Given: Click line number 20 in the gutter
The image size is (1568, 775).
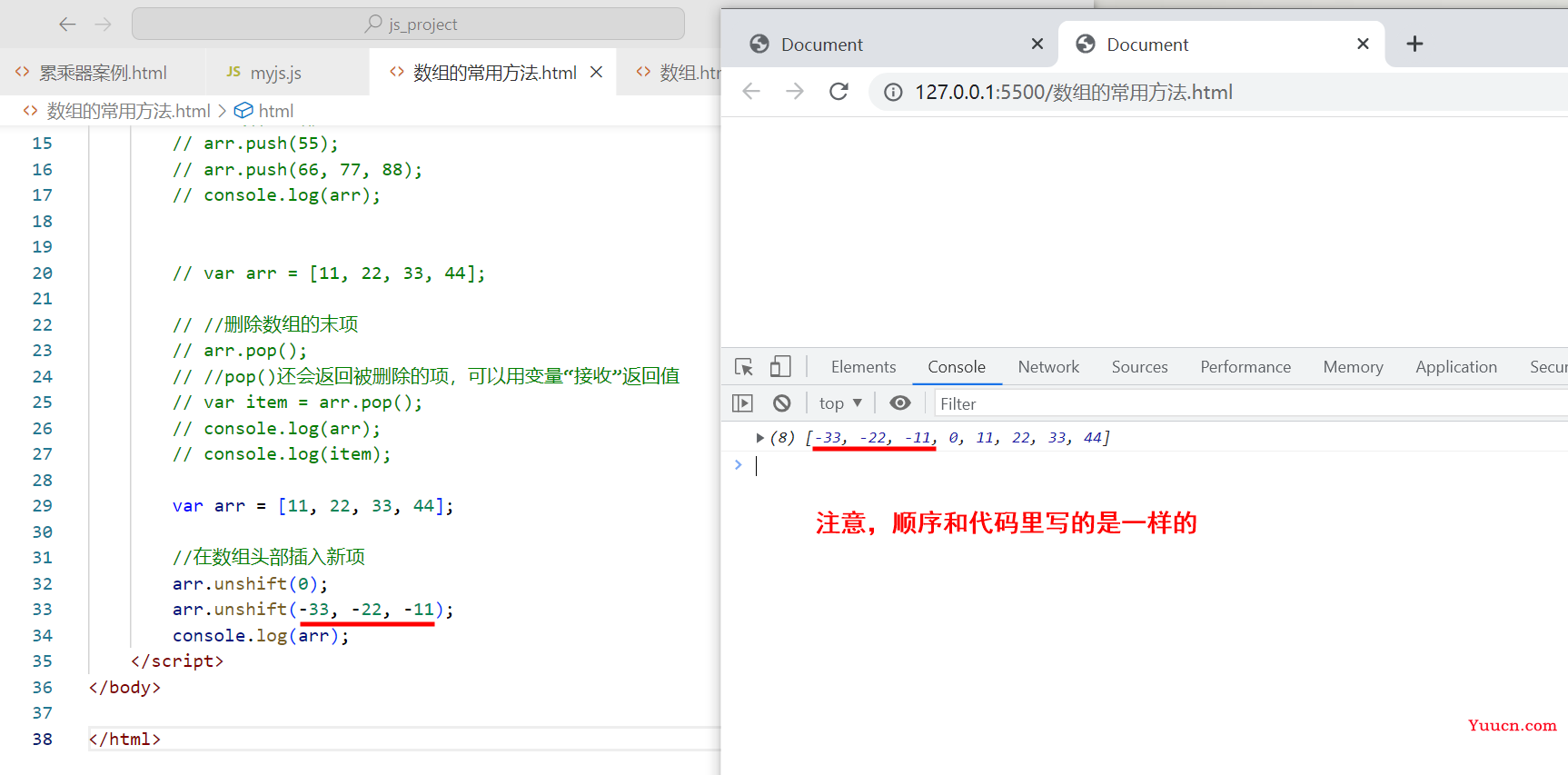Looking at the screenshot, I should pyautogui.click(x=43, y=273).
